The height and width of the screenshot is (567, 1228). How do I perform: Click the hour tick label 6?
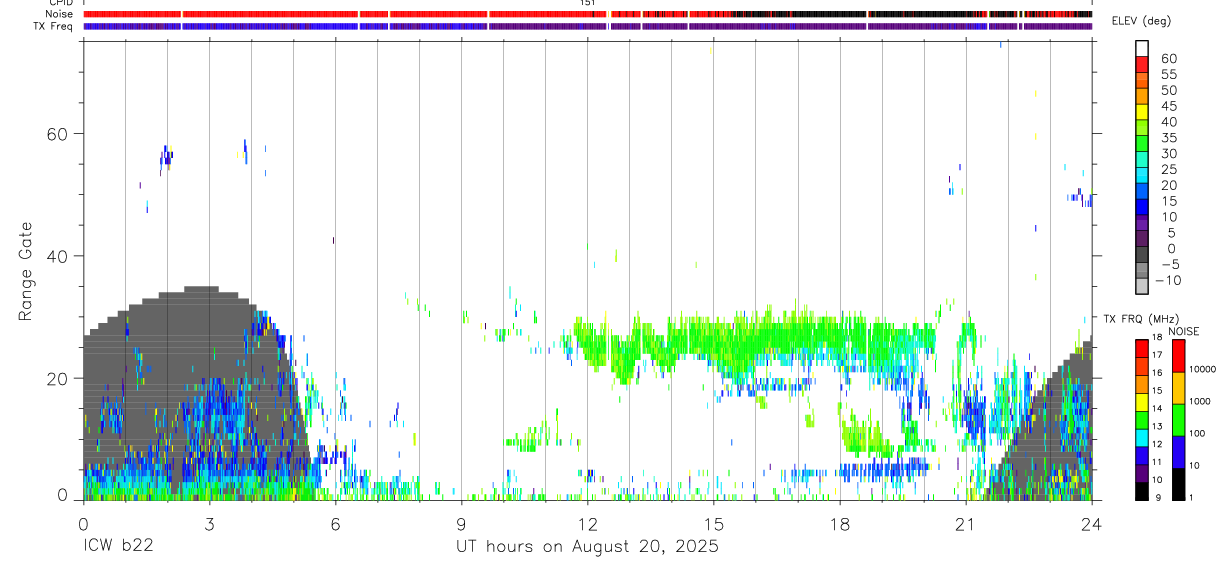click(335, 524)
